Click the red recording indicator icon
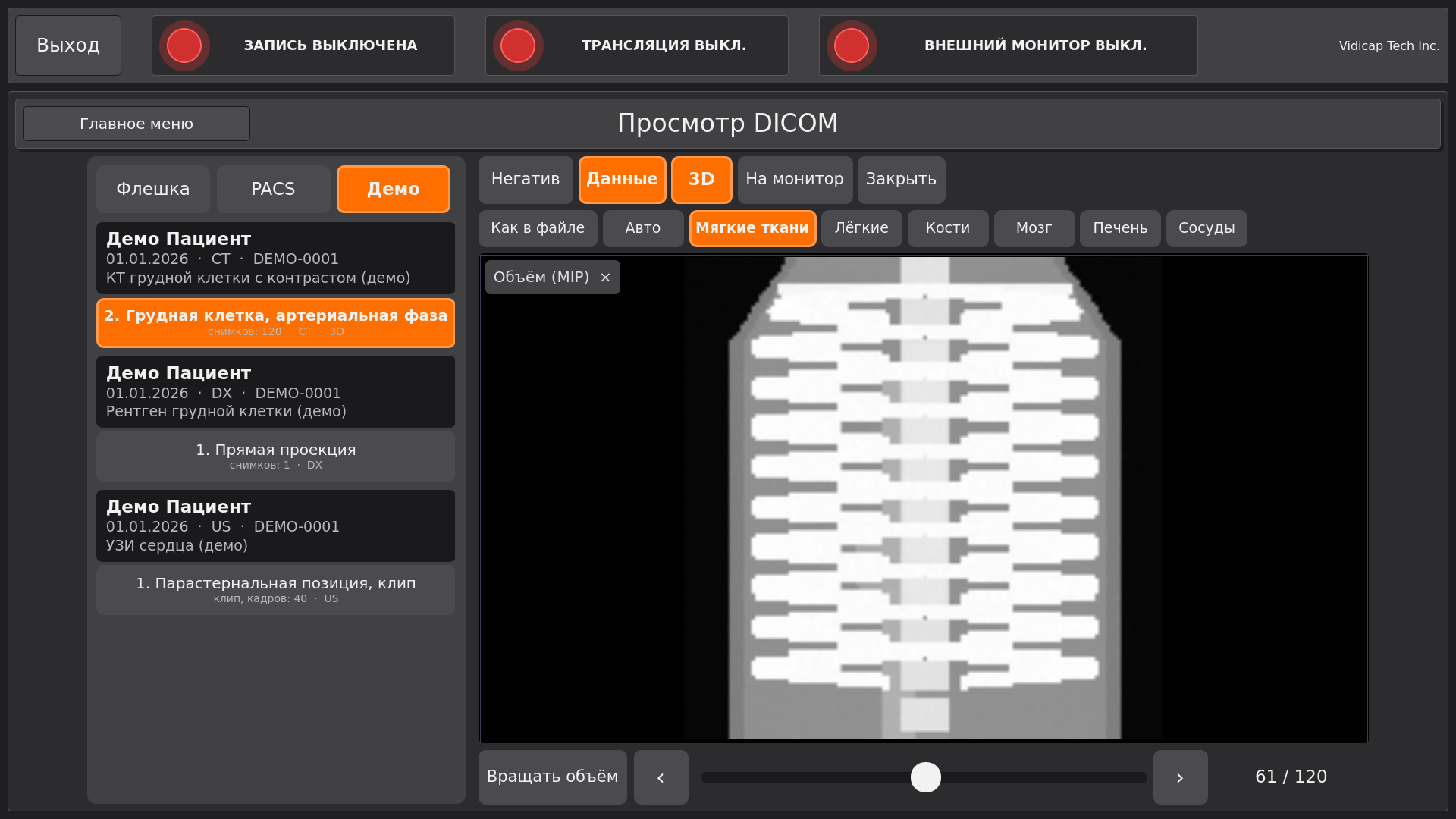This screenshot has width=1456, height=819. [184, 45]
